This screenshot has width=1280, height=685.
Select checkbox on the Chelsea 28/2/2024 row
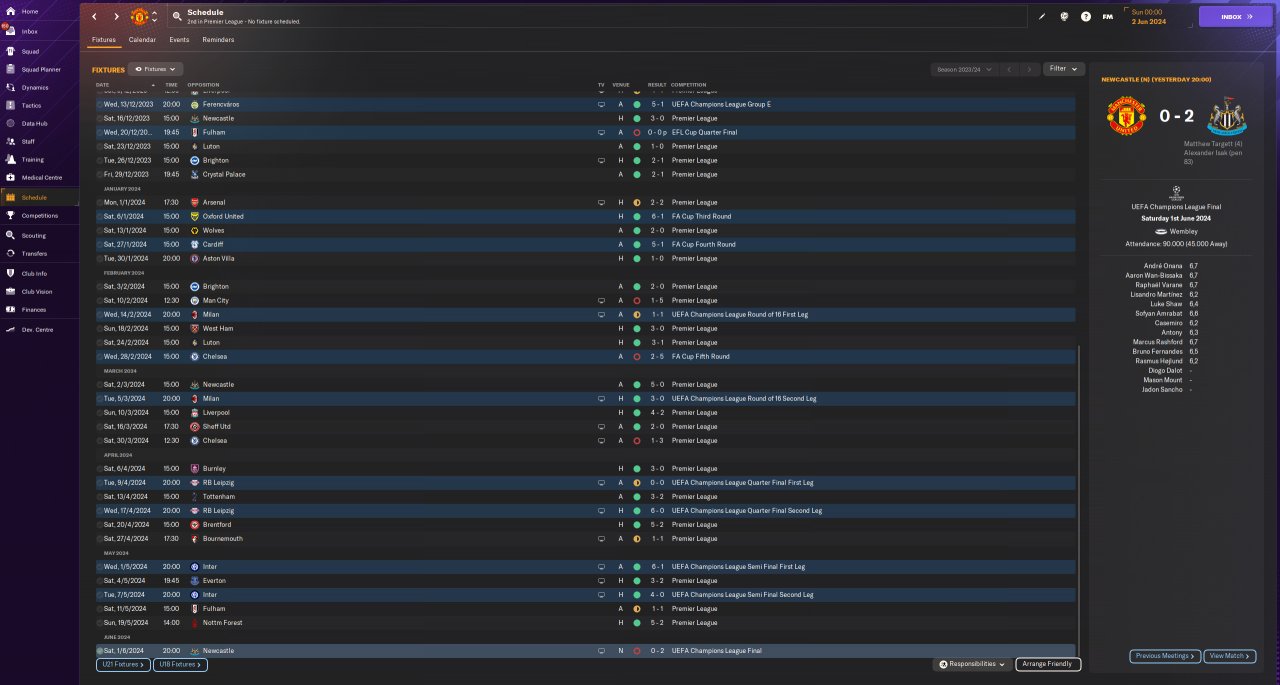[x=100, y=356]
